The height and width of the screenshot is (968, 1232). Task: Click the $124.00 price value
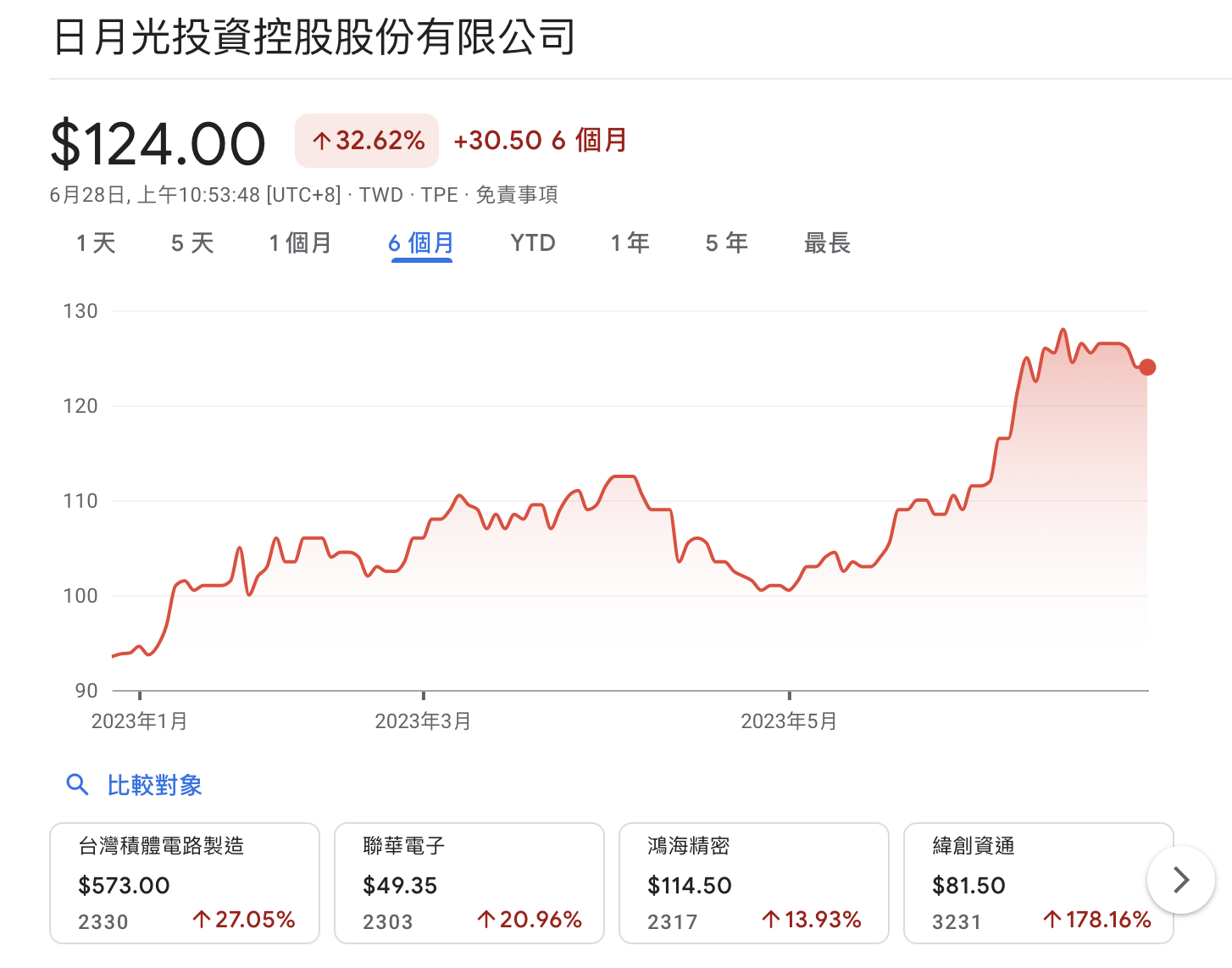[x=158, y=143]
